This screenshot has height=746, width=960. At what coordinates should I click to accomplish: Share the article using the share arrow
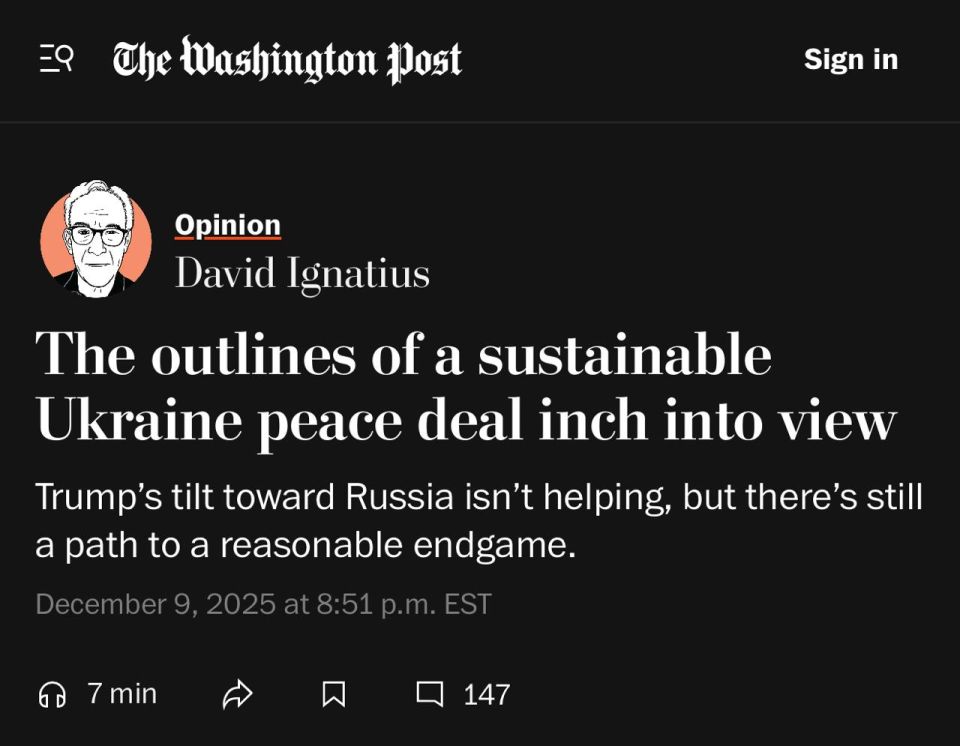(238, 693)
